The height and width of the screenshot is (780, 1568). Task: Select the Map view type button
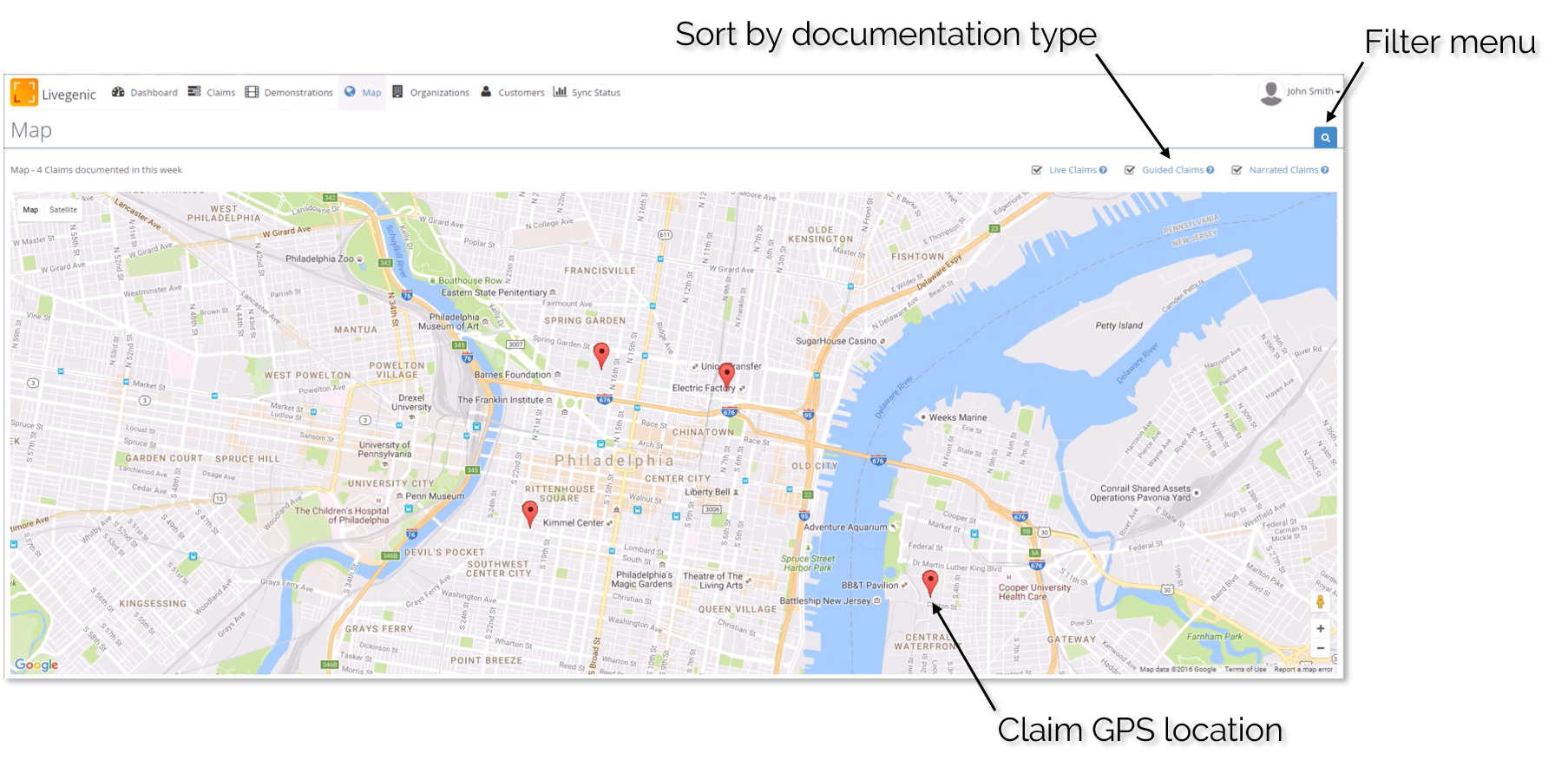pyautogui.click(x=30, y=210)
